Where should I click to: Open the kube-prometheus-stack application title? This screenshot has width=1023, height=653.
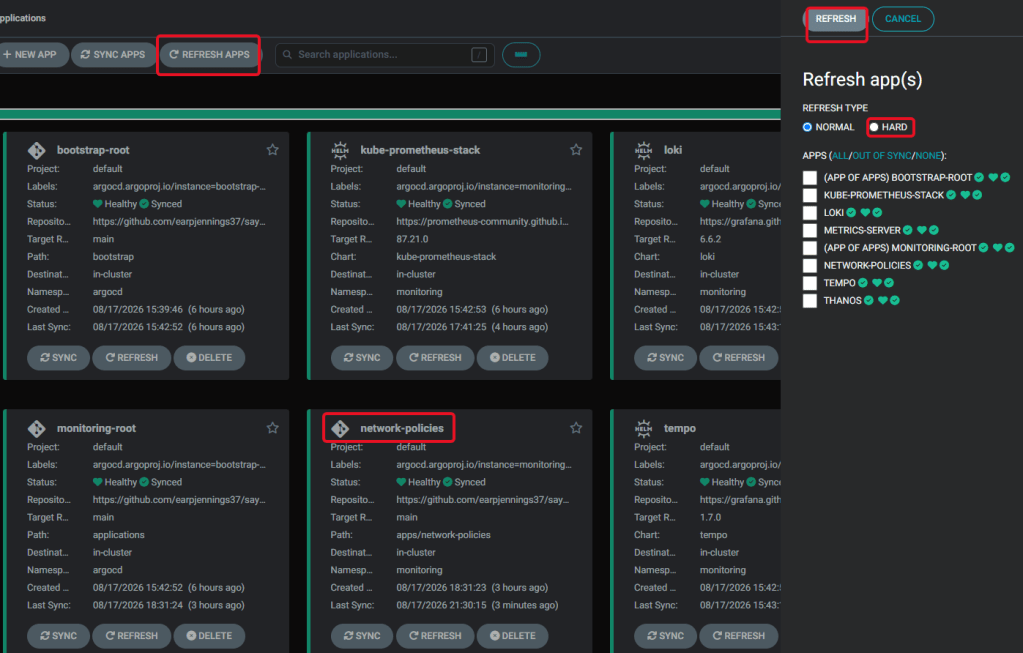pos(420,150)
